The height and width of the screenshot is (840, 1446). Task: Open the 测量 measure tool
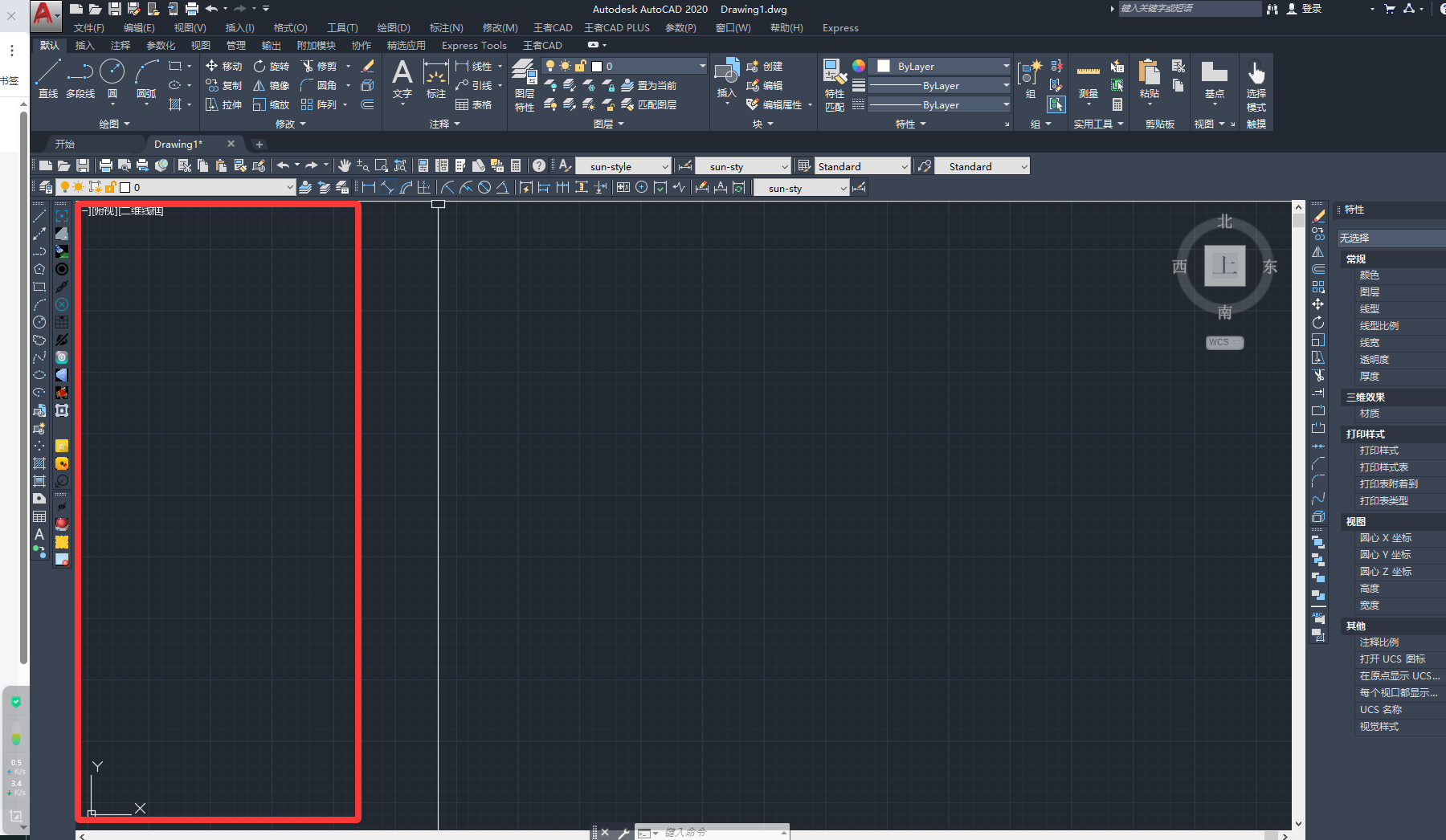click(1089, 80)
